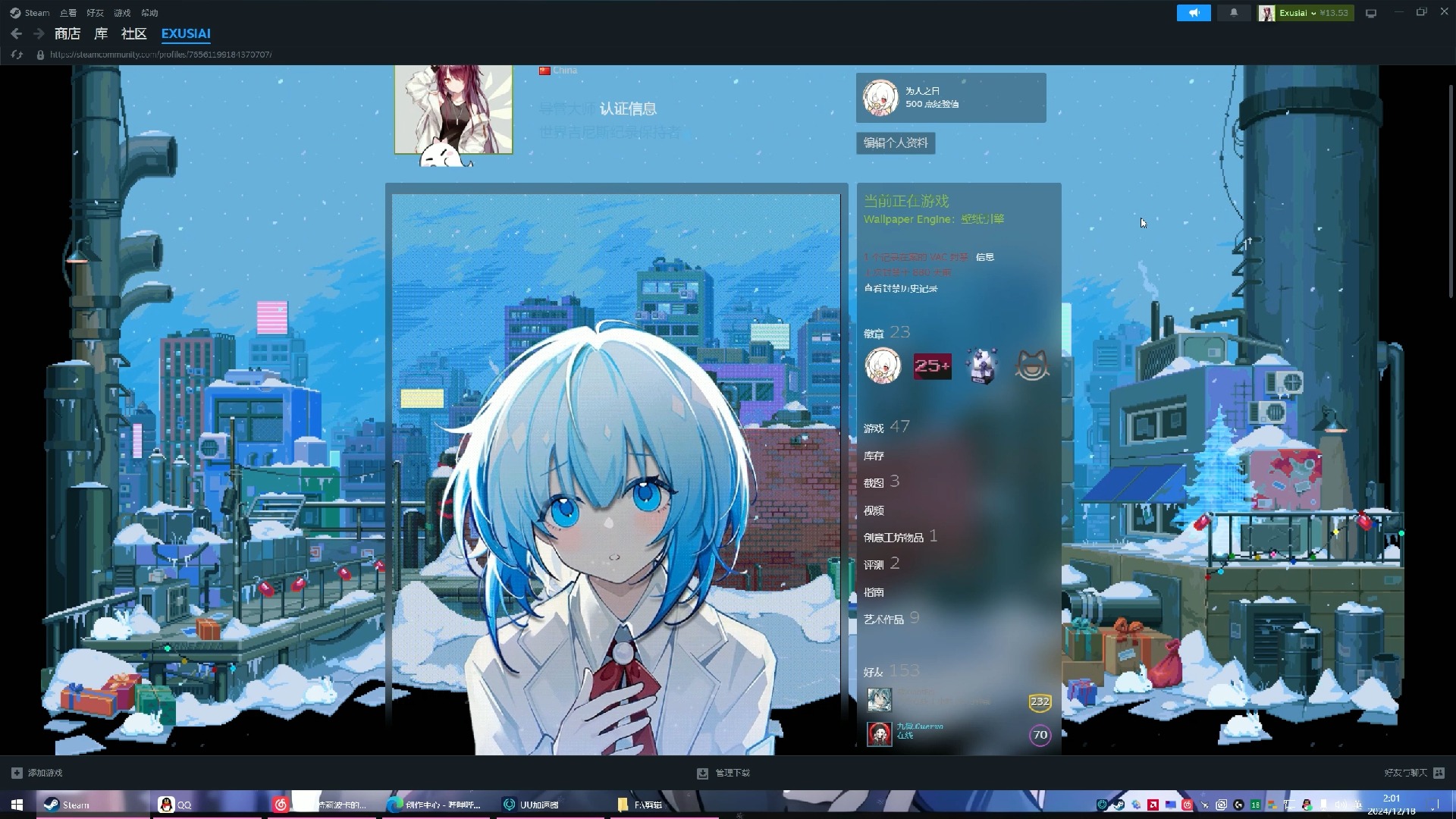Open the Steam menu at top left
Screen dimensions: 1456x819
click(30, 13)
